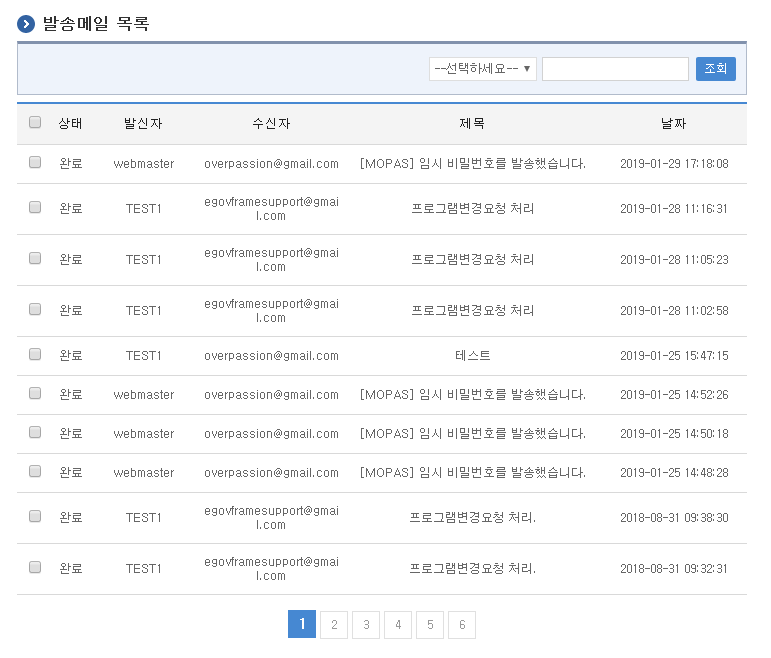Tick the checkbox for 2018-08-31 09:32:31 row
Screen dimensions: 771x658
[x=35, y=567]
